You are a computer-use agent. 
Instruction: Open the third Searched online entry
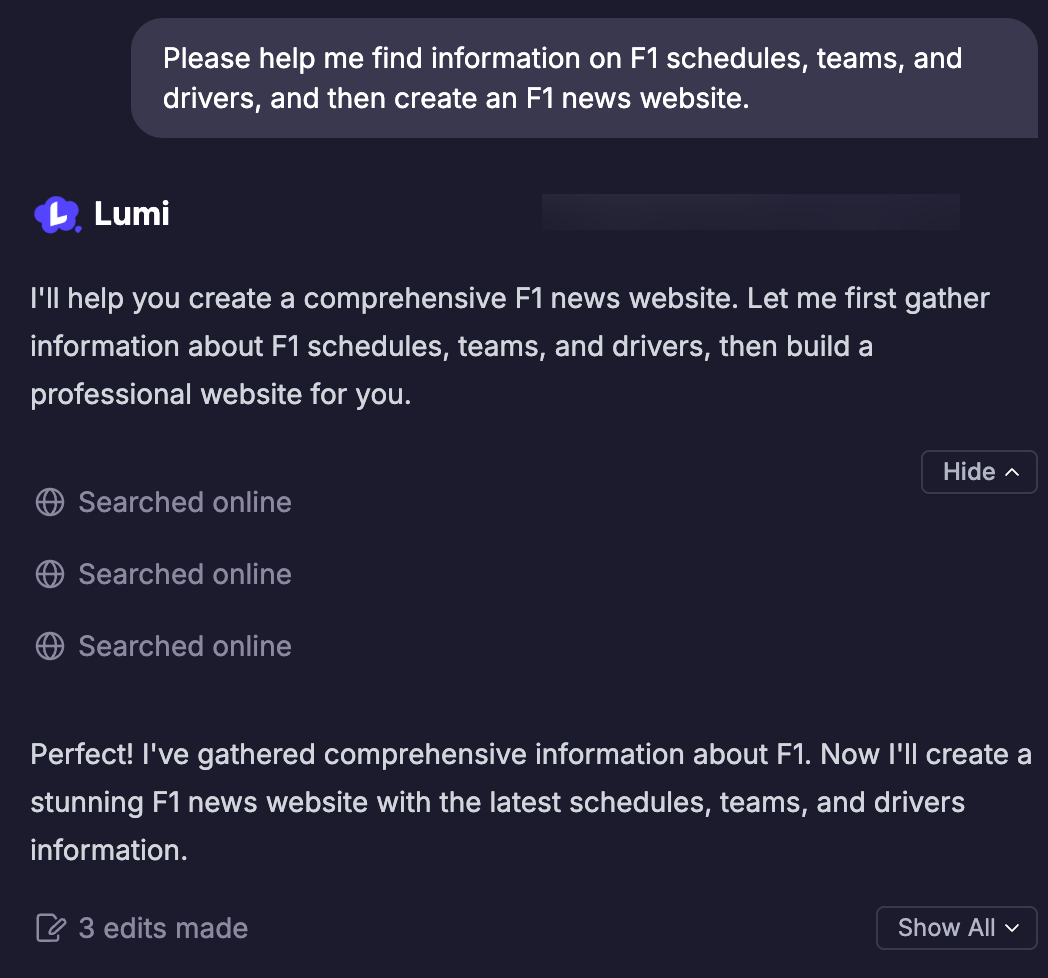click(185, 646)
